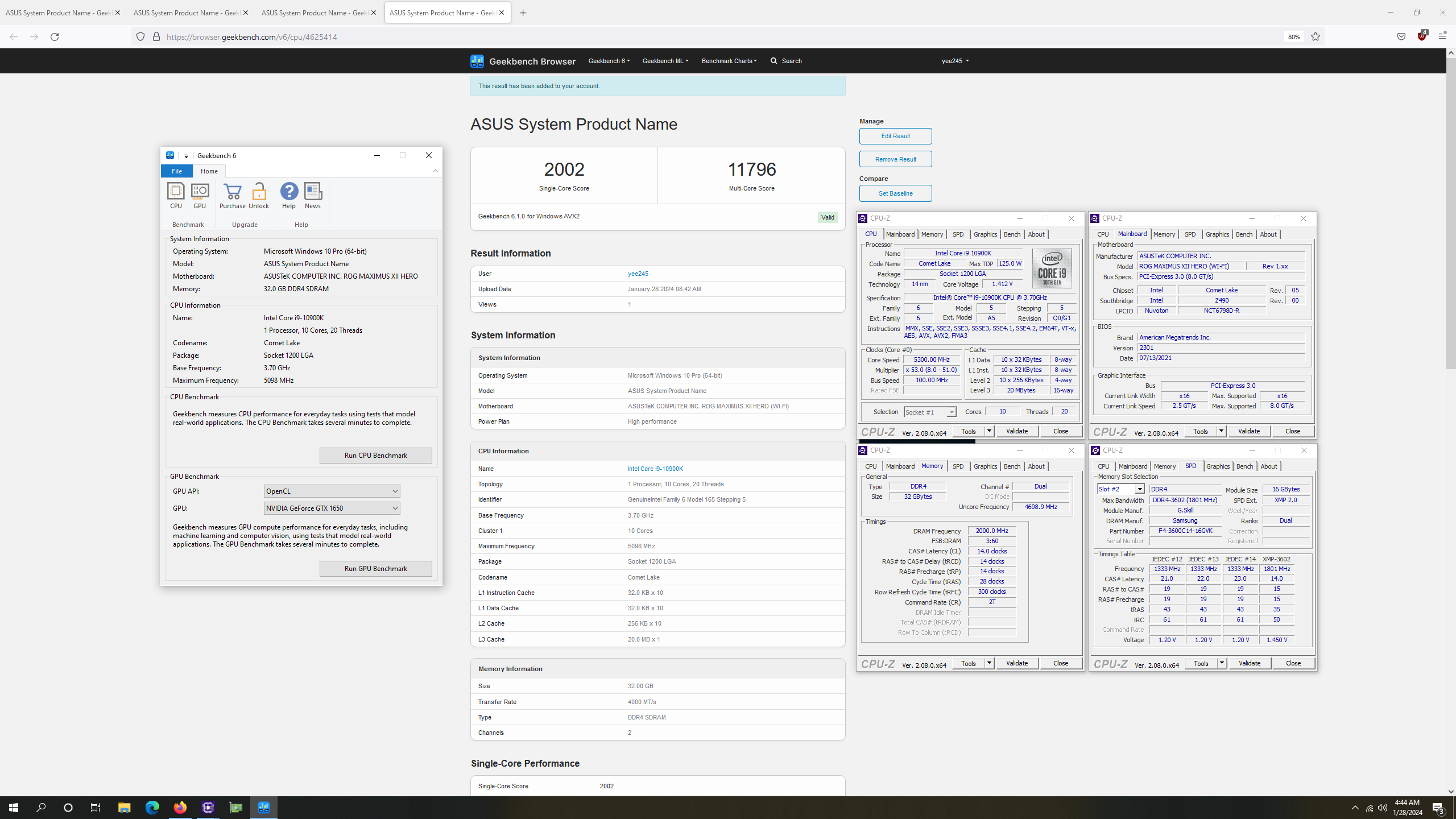The height and width of the screenshot is (819, 1456).
Task: Collapse the Geekbench ribbon with chevron
Action: click(x=436, y=171)
